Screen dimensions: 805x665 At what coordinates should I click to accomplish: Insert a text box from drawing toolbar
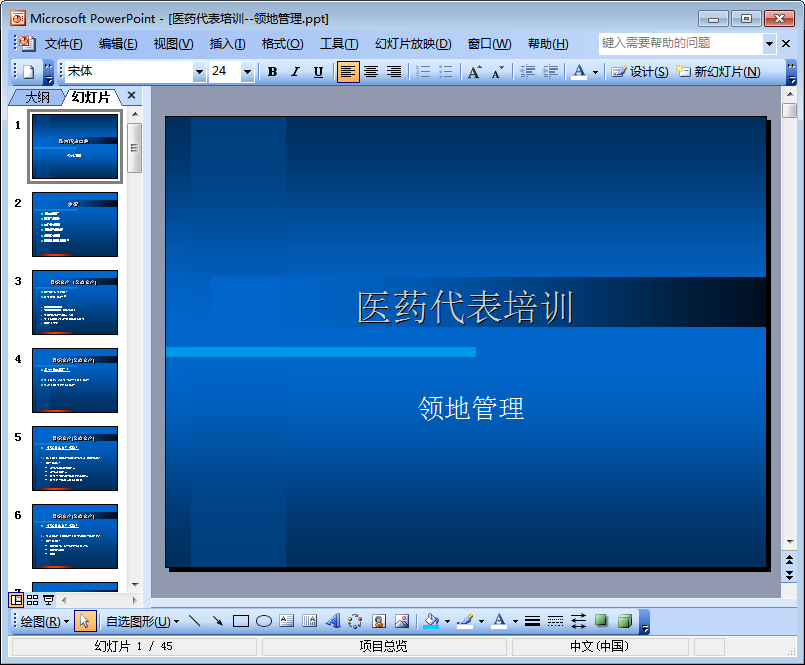point(286,621)
